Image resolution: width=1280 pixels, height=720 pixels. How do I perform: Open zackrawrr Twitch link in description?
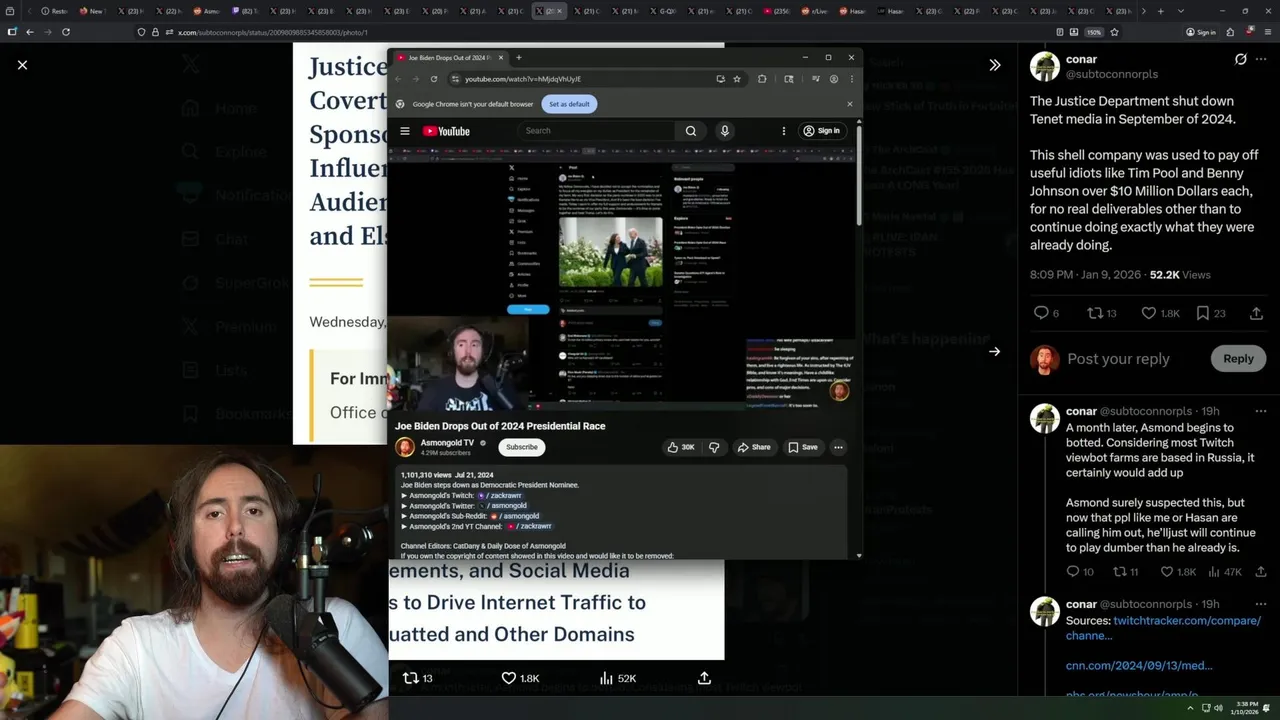[499, 495]
